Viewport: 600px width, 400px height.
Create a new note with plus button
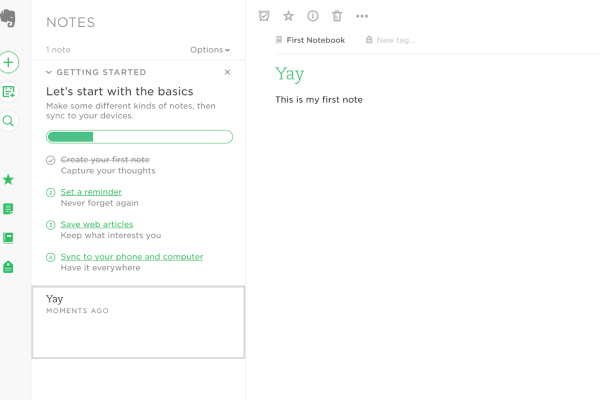click(8, 62)
